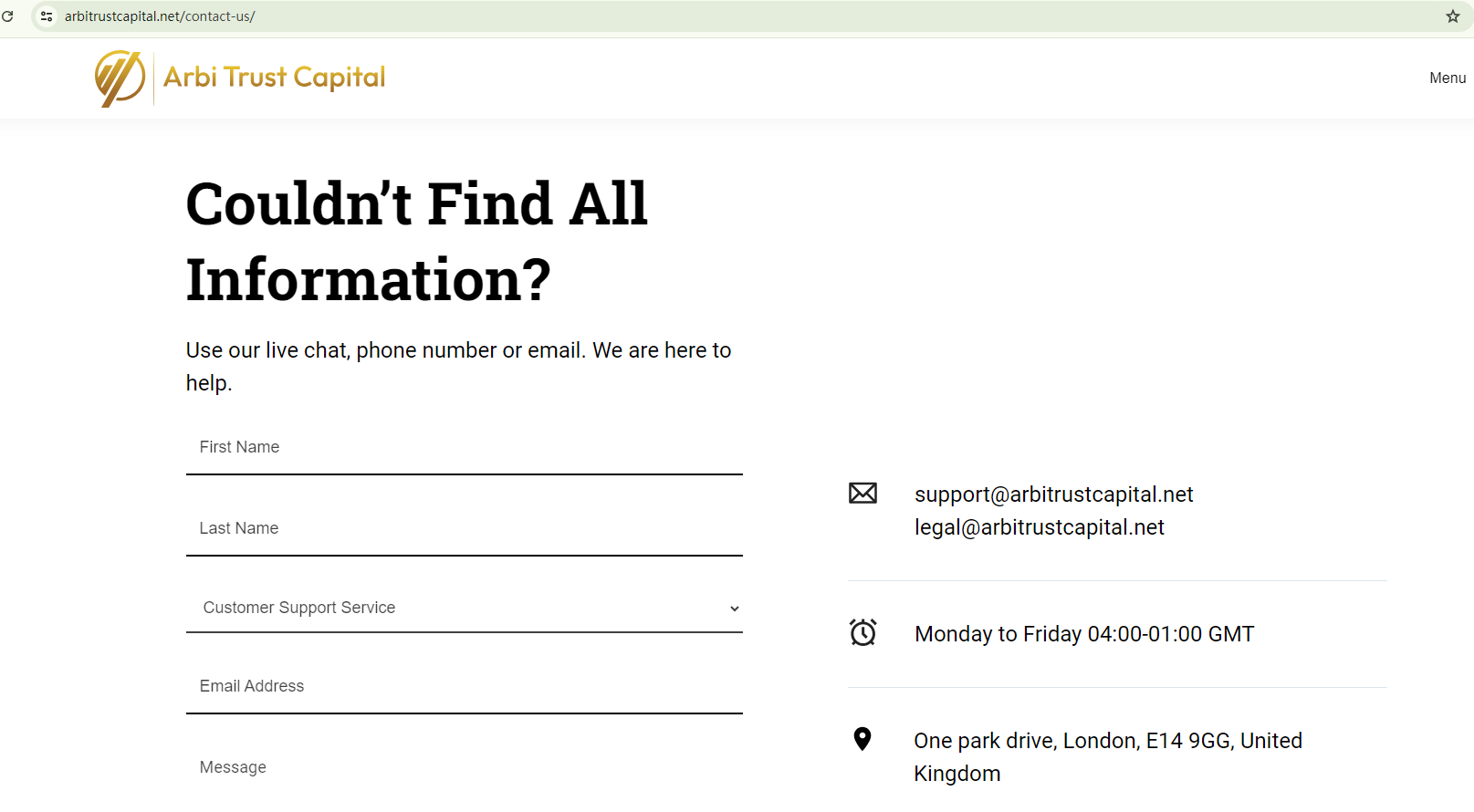Open the Menu in the site header
Image resolution: width=1474 pixels, height=812 pixels.
click(x=1448, y=78)
